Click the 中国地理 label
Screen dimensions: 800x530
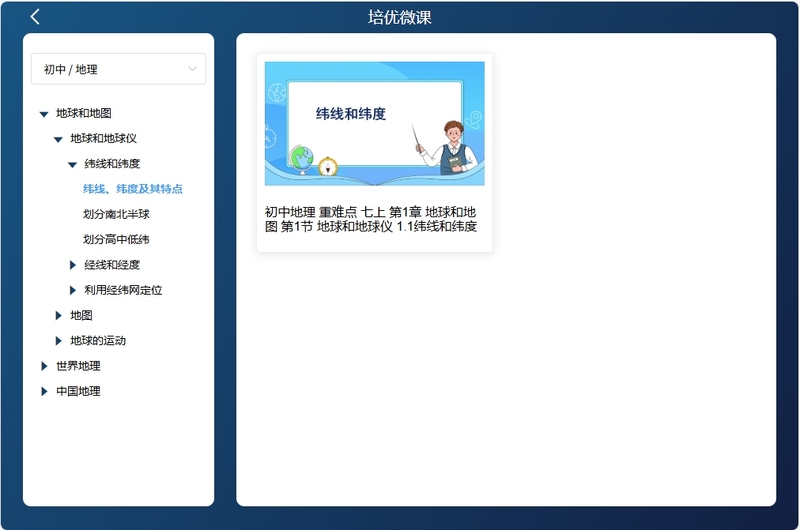tap(78, 391)
